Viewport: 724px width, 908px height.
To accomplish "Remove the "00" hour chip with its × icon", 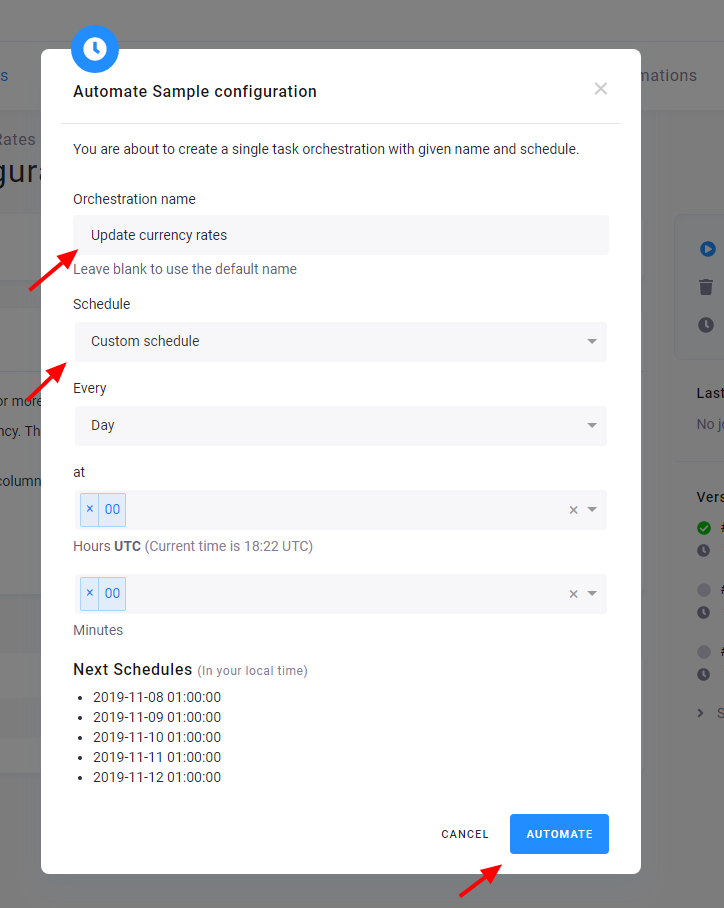I will click(x=87, y=509).
